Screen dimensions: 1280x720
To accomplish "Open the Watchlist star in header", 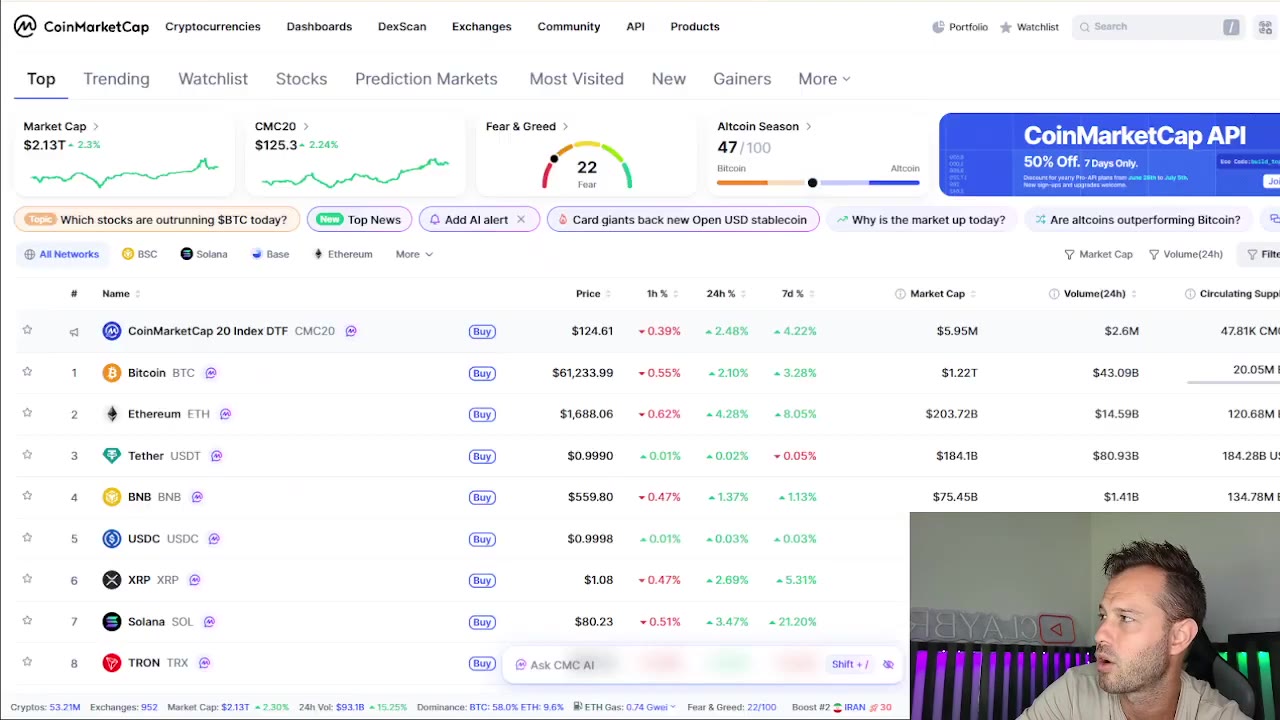I will click(1006, 27).
